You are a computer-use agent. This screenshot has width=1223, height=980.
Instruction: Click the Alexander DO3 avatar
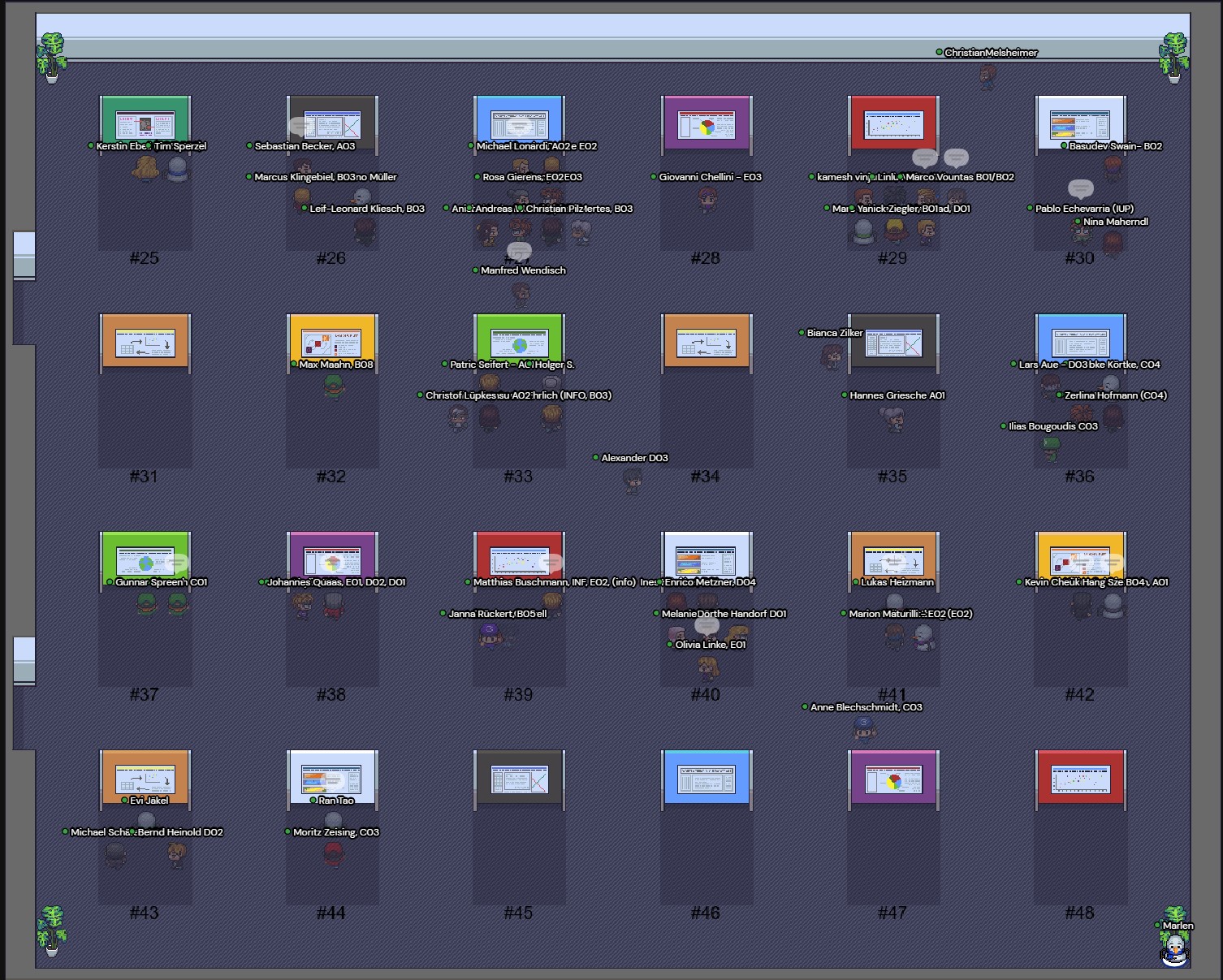(632, 480)
